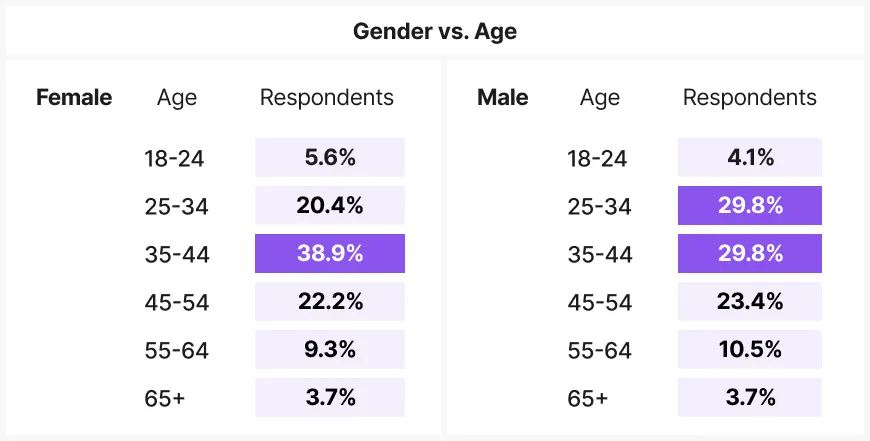This screenshot has height=441, width=870.
Task: Click the Respondents header in the Male table
Action: tap(750, 97)
